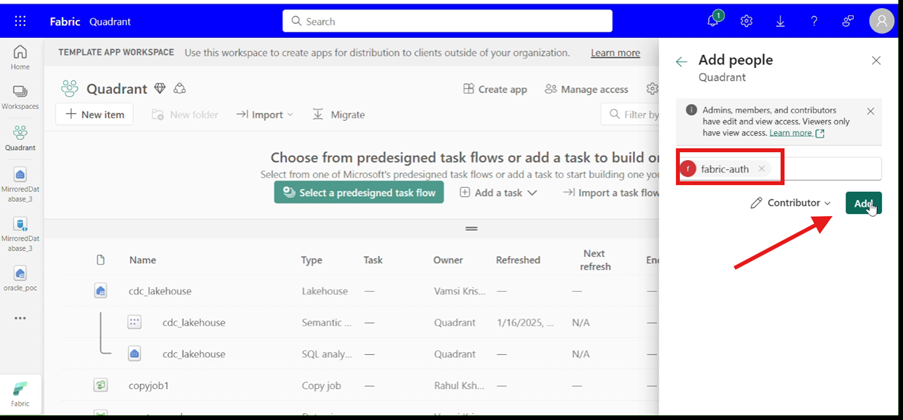Click the feedback icon in header
This screenshot has width=903, height=420.
click(x=848, y=21)
